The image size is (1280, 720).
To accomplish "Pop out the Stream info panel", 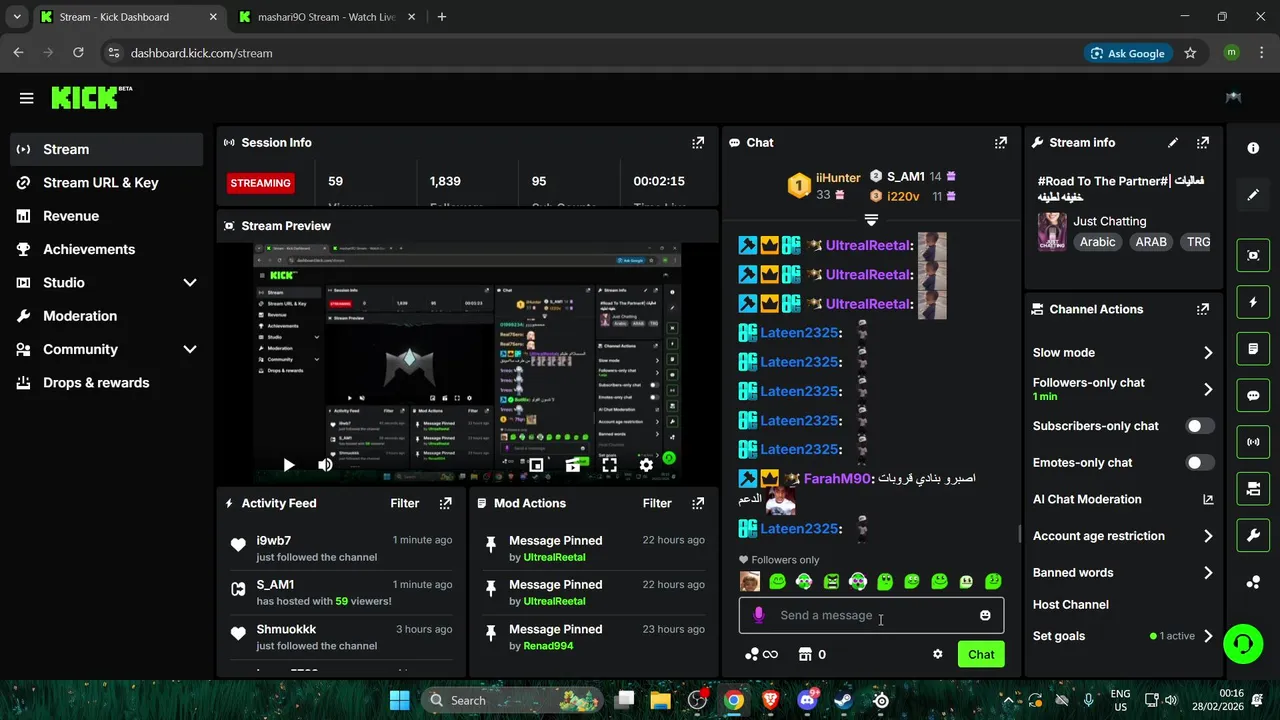I will (1203, 143).
